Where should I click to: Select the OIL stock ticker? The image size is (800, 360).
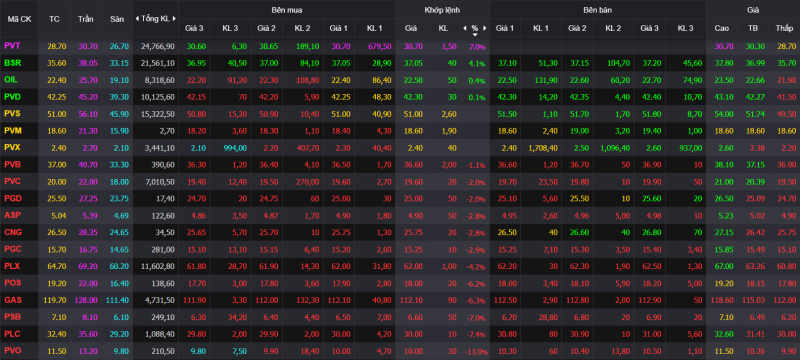[x=11, y=80]
